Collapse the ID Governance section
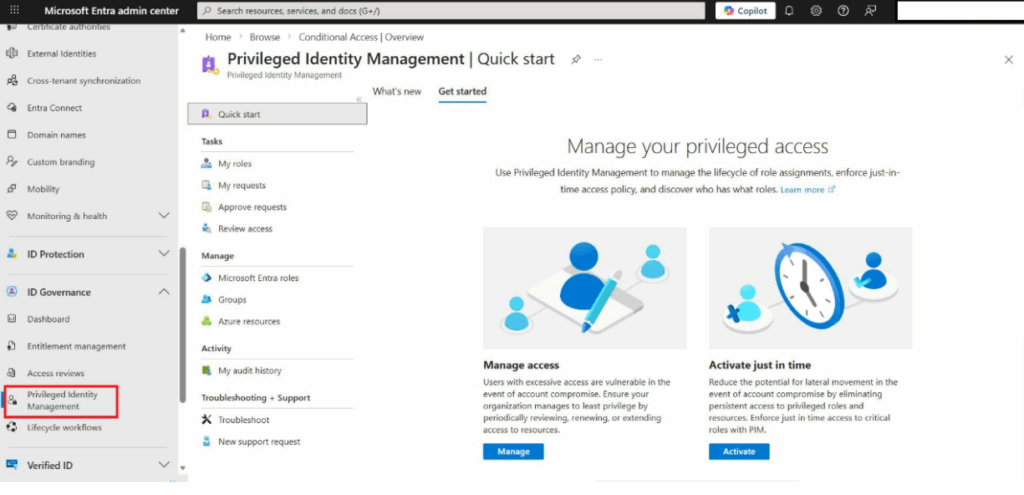 (x=164, y=292)
